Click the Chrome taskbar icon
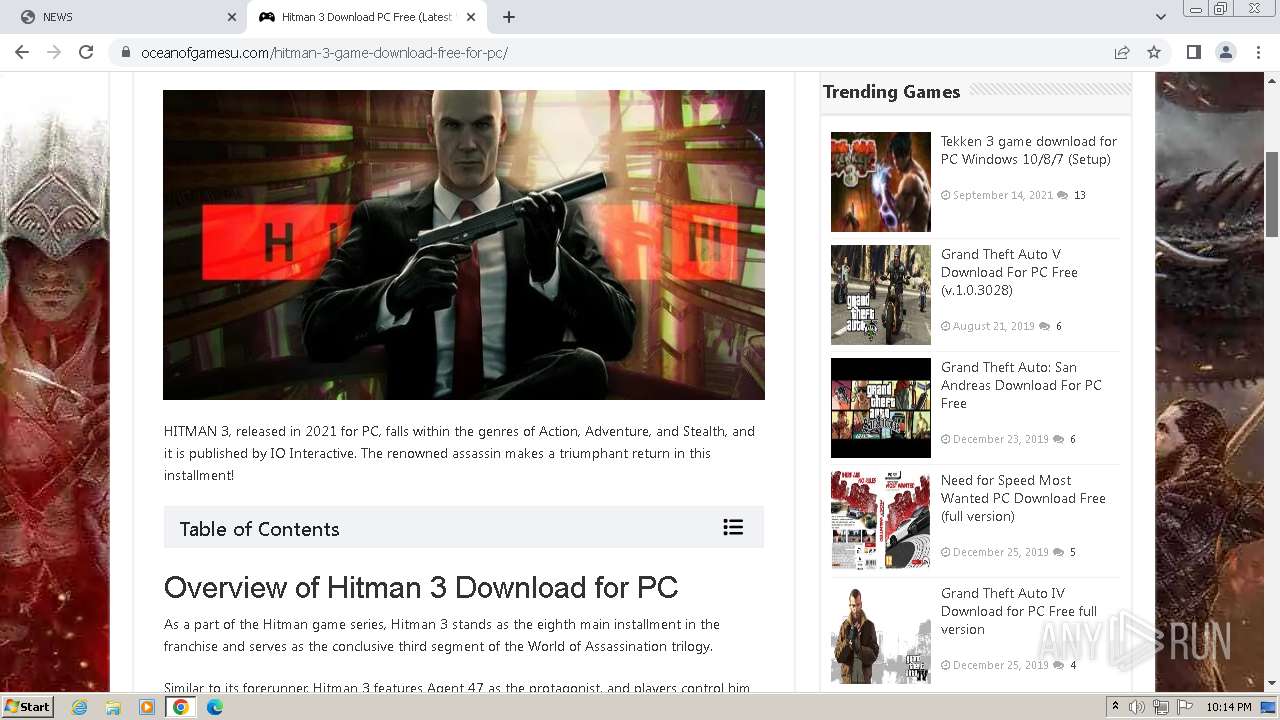The image size is (1280, 720). point(181,707)
